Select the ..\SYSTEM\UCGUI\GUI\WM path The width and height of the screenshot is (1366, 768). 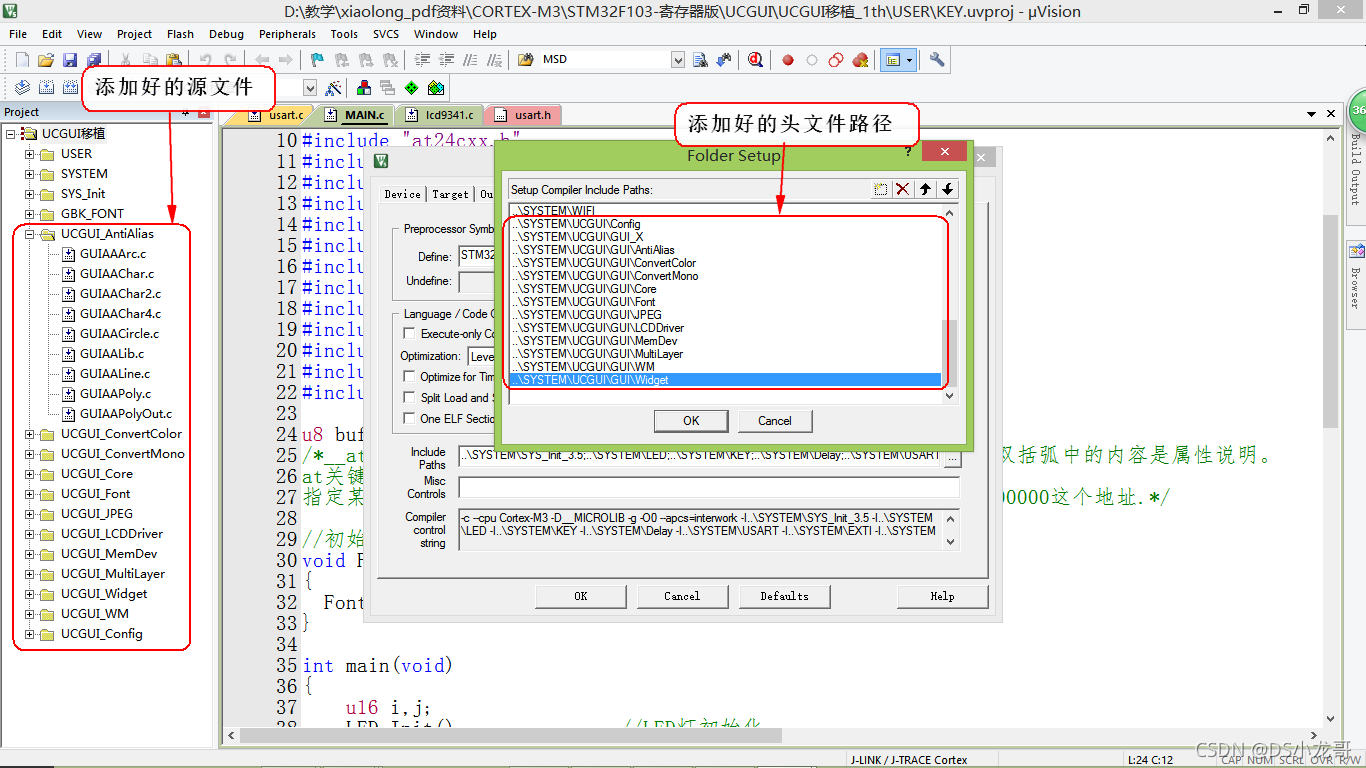click(x=725, y=367)
